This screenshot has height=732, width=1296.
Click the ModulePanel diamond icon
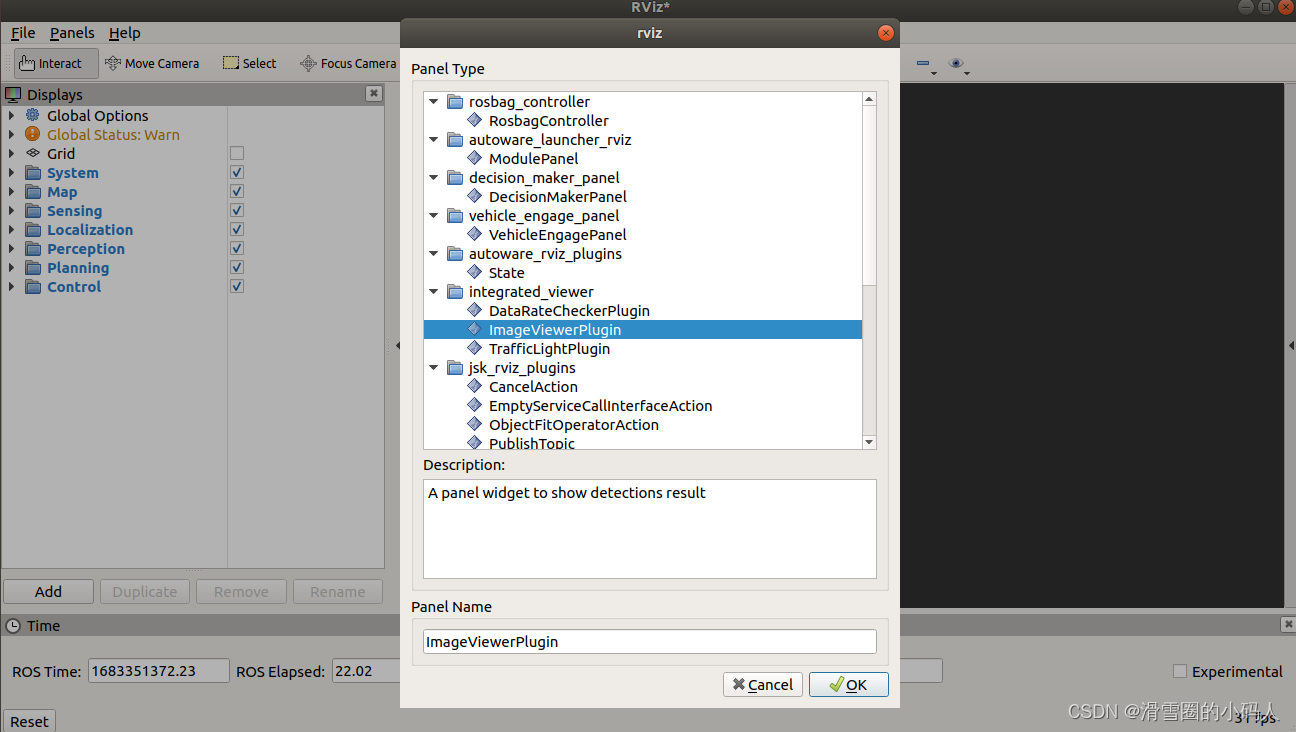(475, 158)
